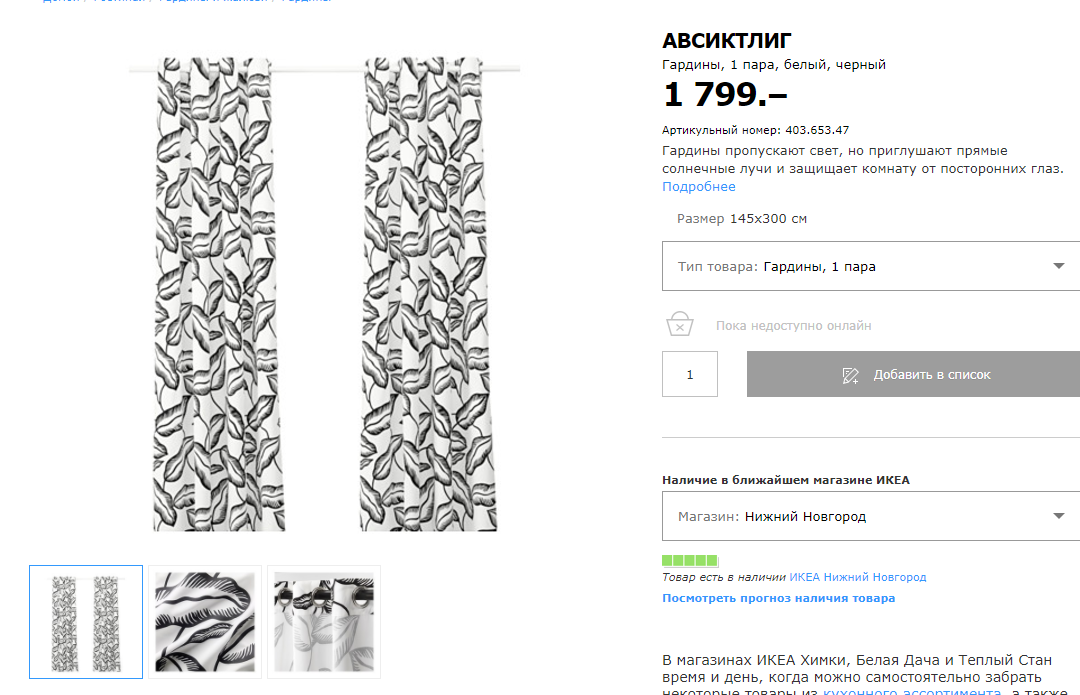
Task: Click the Пока недоступно онлайн label
Action: pyautogui.click(x=793, y=326)
